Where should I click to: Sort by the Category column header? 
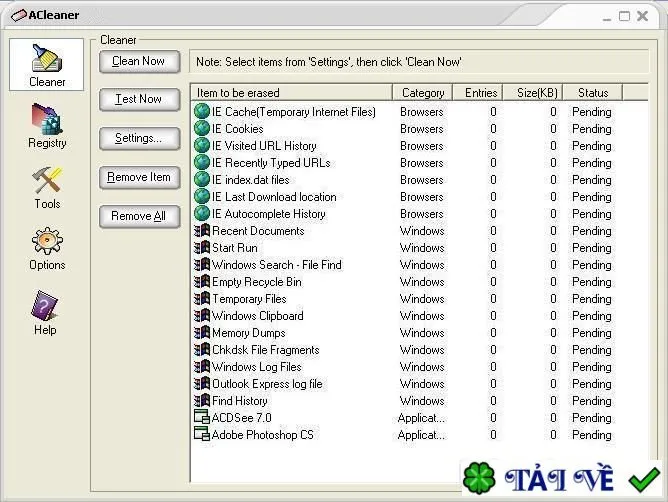[423, 92]
